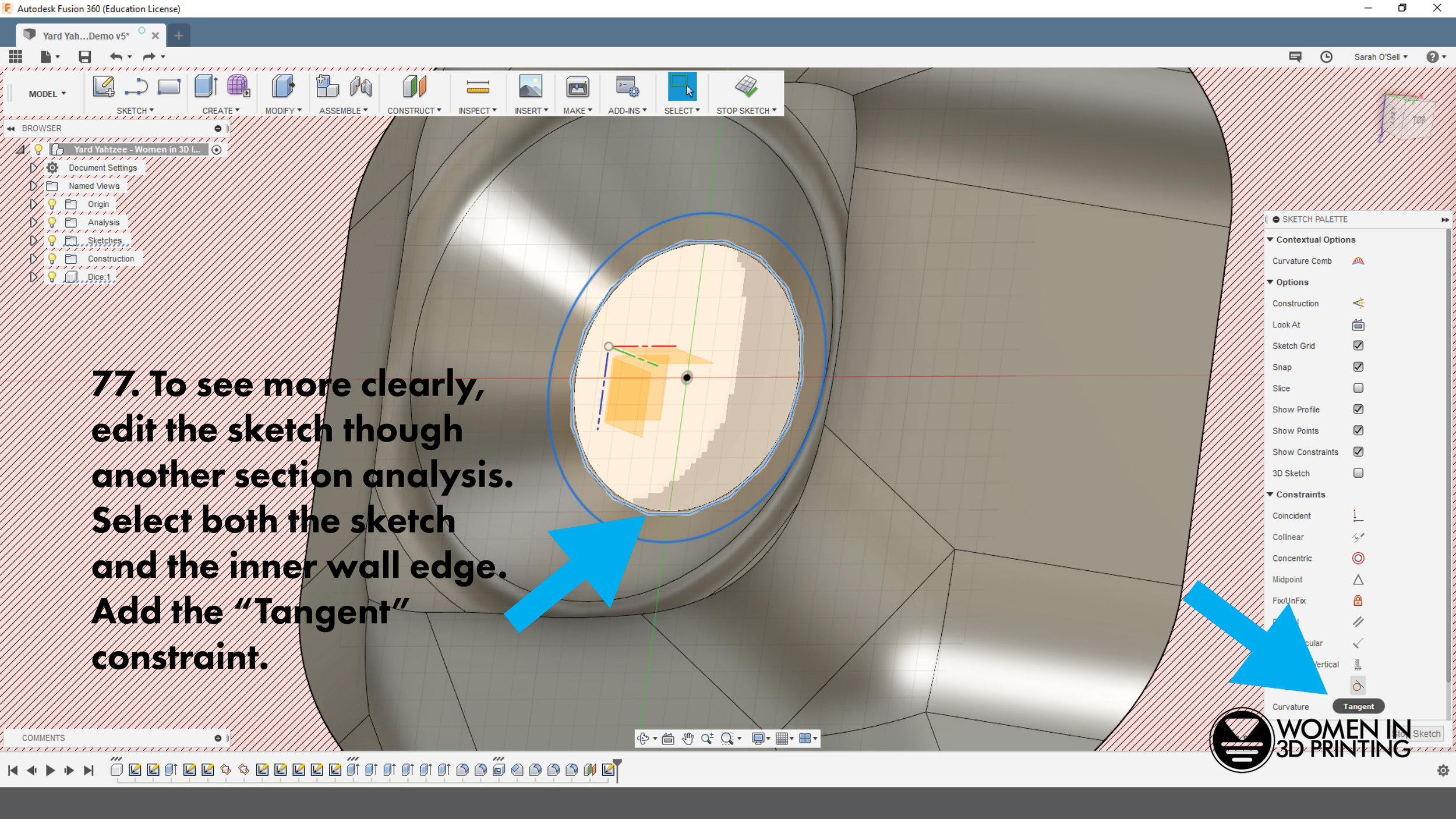
Task: Select the Press Pull modify icon
Action: (x=283, y=86)
